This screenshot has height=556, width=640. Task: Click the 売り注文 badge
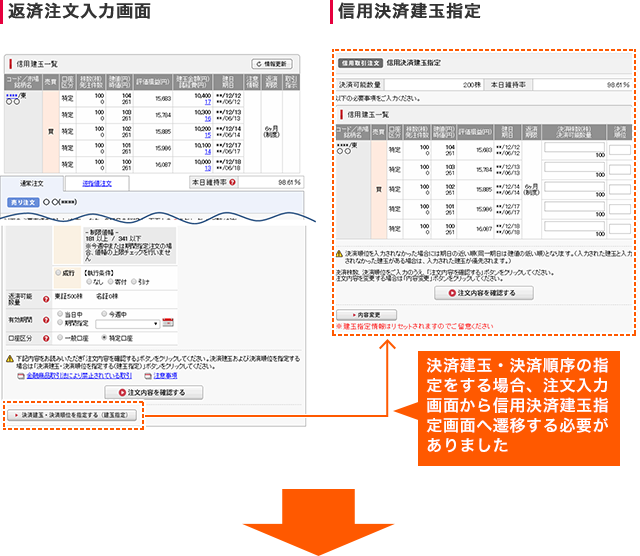[21, 201]
